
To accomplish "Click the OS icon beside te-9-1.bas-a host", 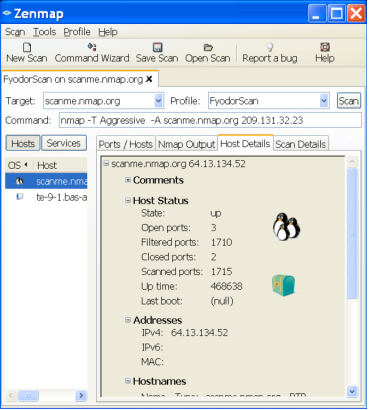I will pyautogui.click(x=20, y=197).
